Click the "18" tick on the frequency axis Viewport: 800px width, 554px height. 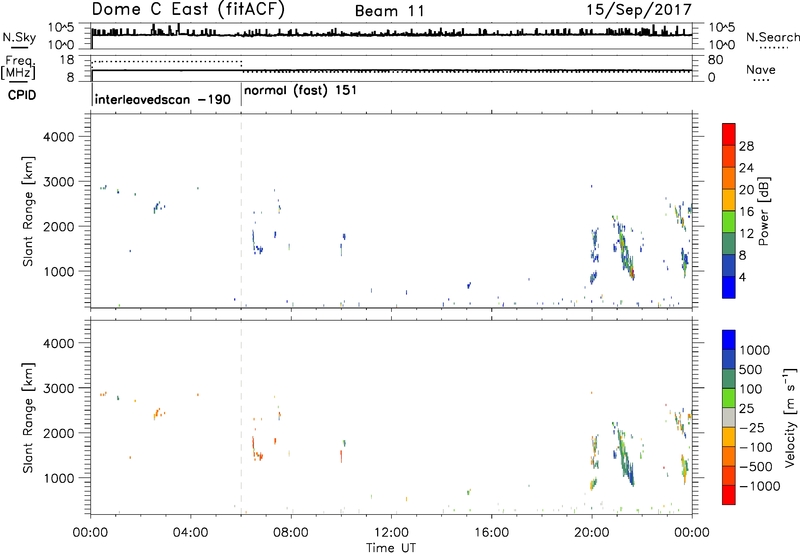(67, 60)
